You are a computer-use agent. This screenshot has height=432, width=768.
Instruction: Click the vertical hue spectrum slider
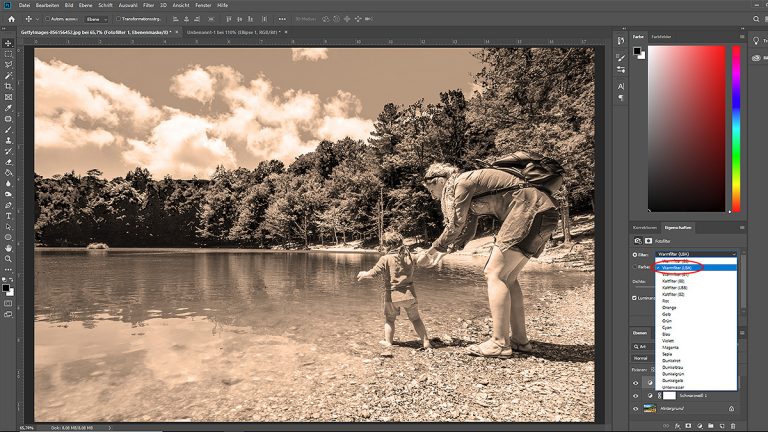tap(736, 128)
